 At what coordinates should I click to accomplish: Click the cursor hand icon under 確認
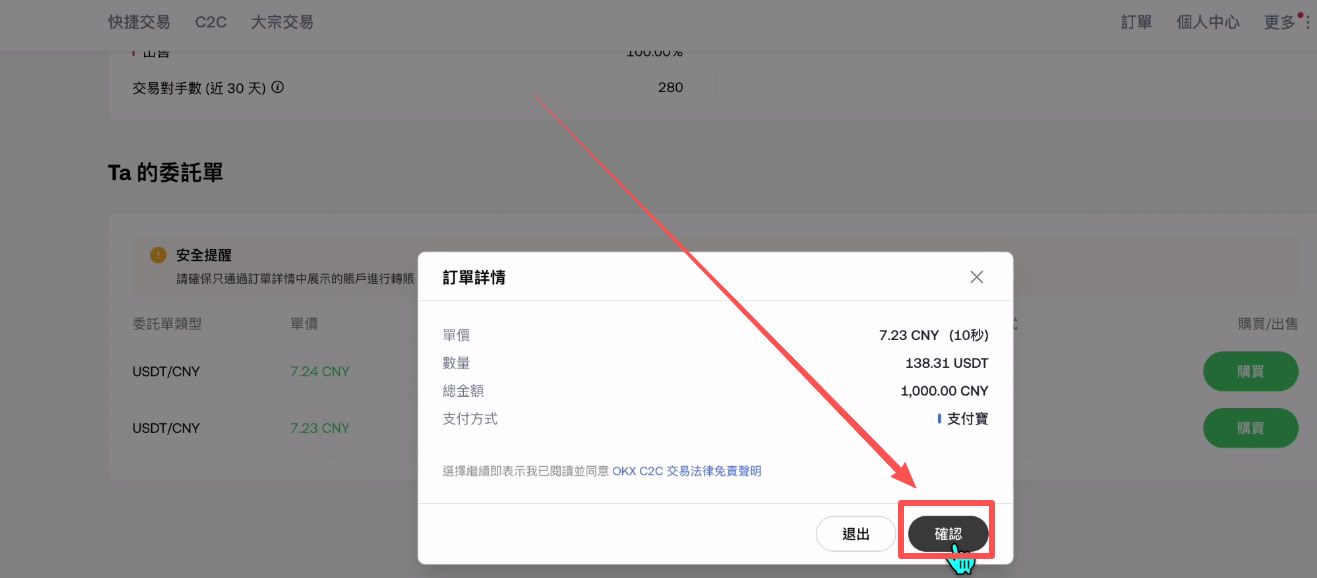coord(961,565)
